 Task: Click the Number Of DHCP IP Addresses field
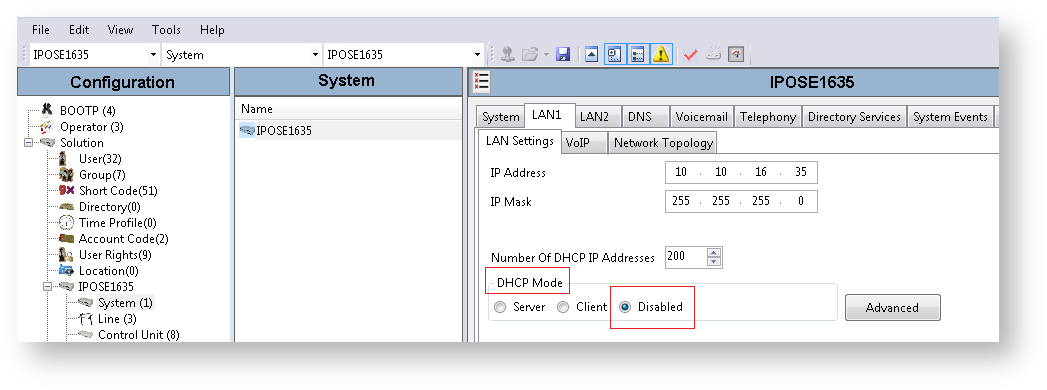pyautogui.click(x=686, y=257)
